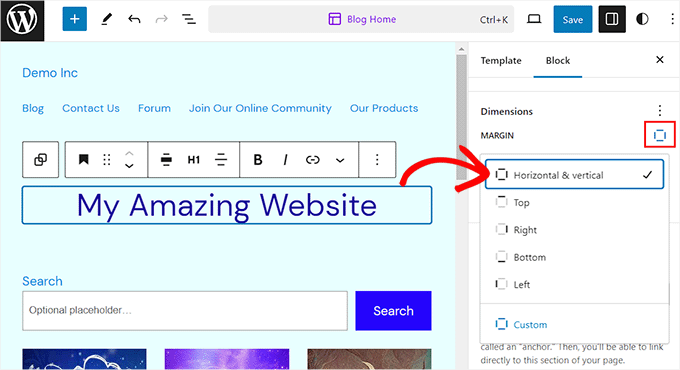680x370 pixels.
Task: Open block toolbar three-dot options
Action: tap(377, 160)
